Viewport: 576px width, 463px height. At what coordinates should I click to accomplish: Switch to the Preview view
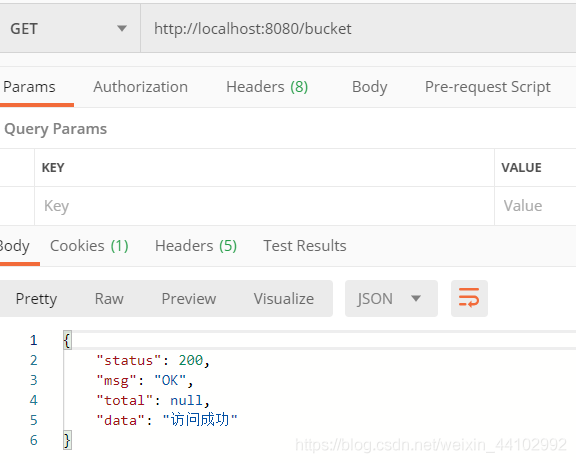click(189, 298)
